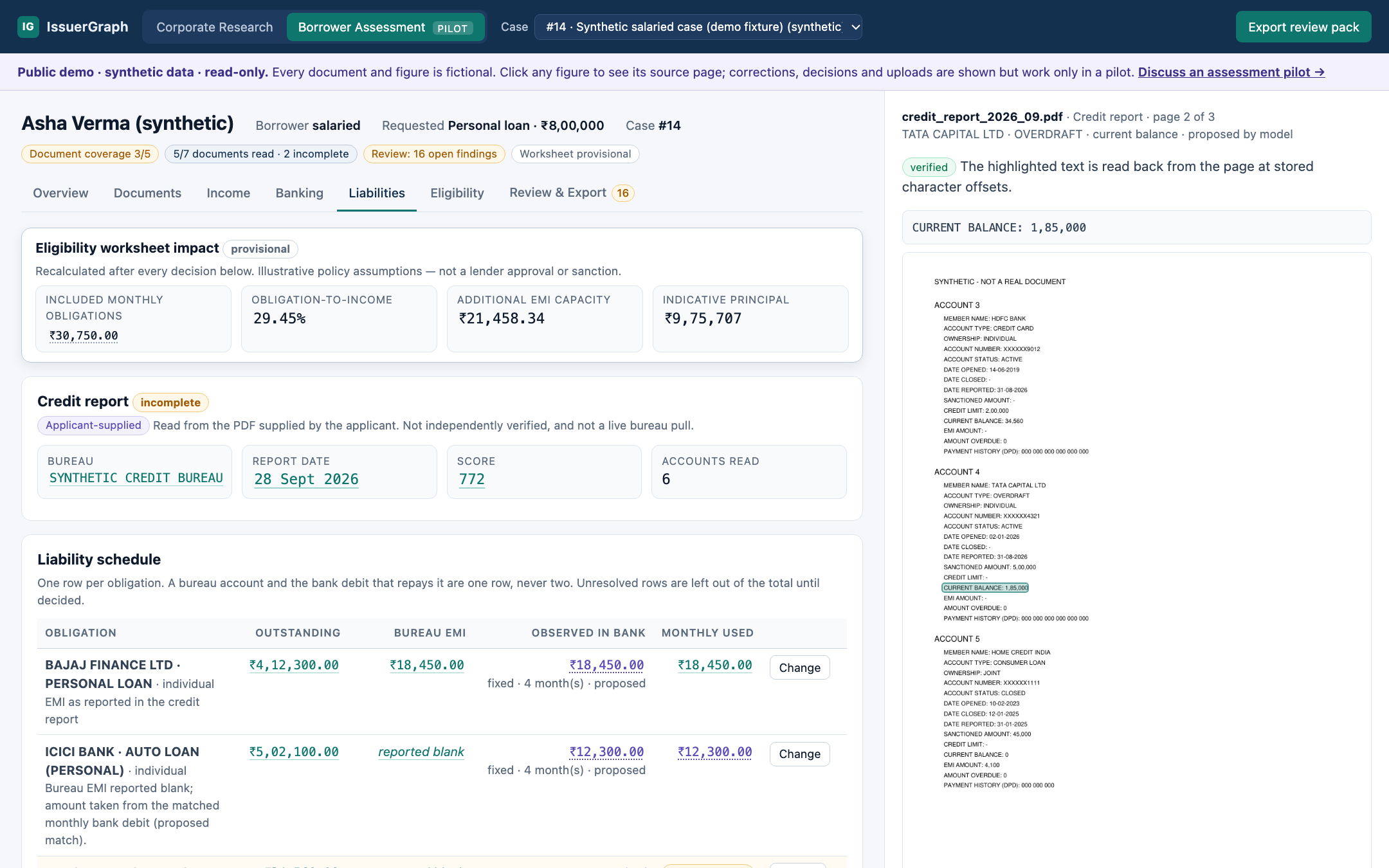This screenshot has width=1389, height=868.
Task: Click Indicative principal ₹9,75,707
Action: (x=703, y=318)
